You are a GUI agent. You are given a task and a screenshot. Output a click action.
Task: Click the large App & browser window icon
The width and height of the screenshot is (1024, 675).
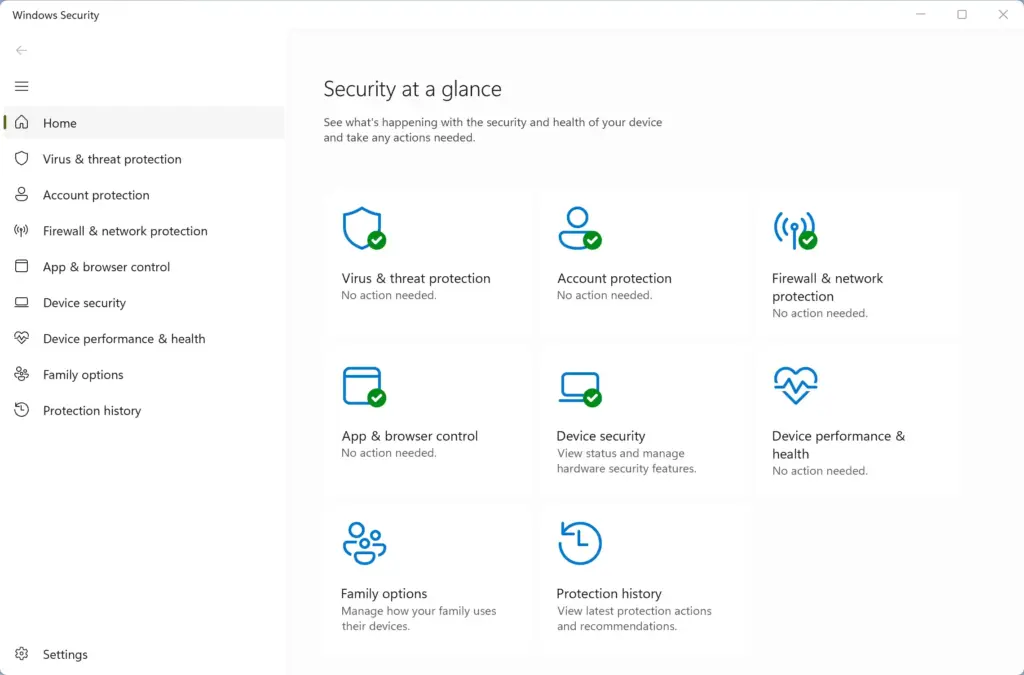[364, 386]
